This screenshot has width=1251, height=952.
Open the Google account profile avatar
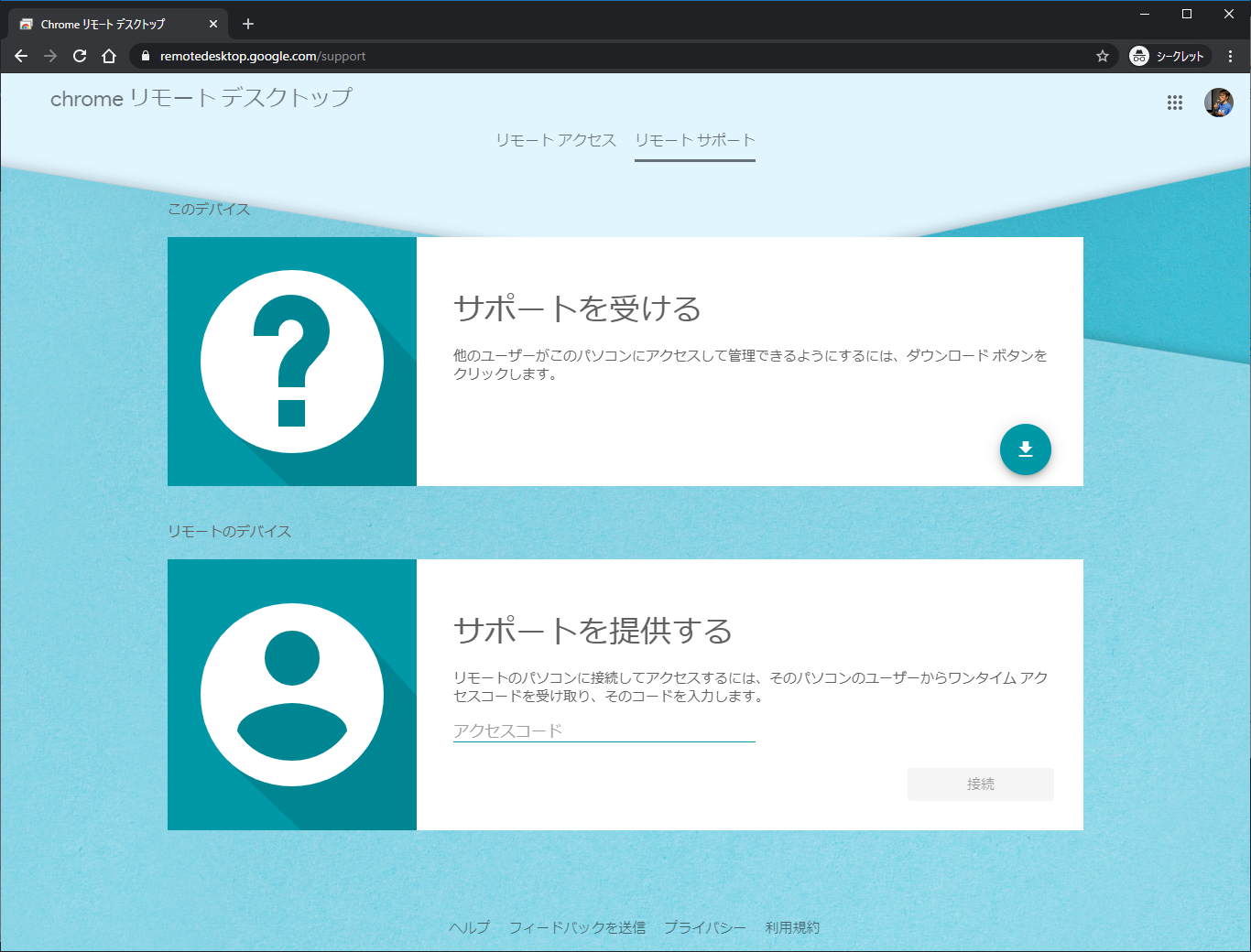coord(1219,103)
